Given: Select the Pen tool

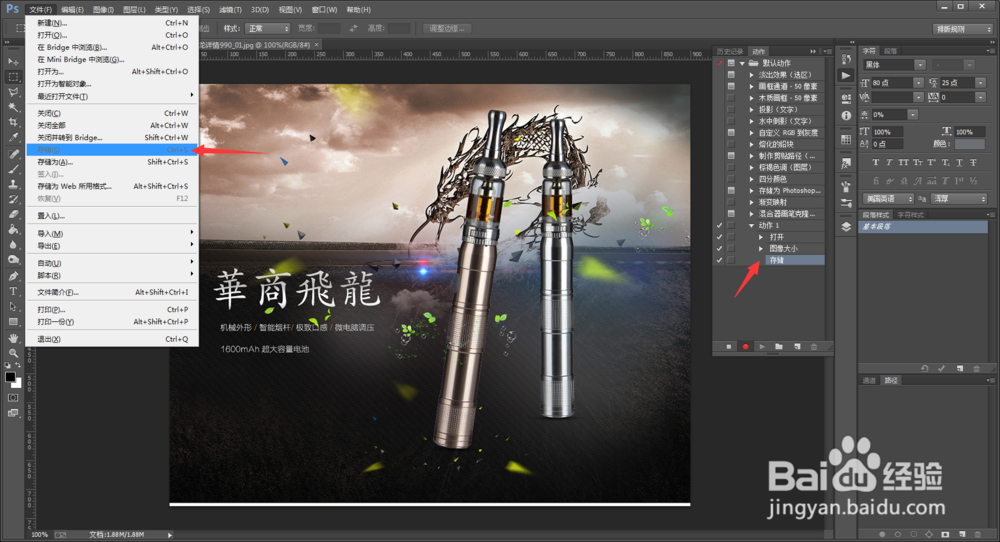Looking at the screenshot, I should tap(13, 276).
